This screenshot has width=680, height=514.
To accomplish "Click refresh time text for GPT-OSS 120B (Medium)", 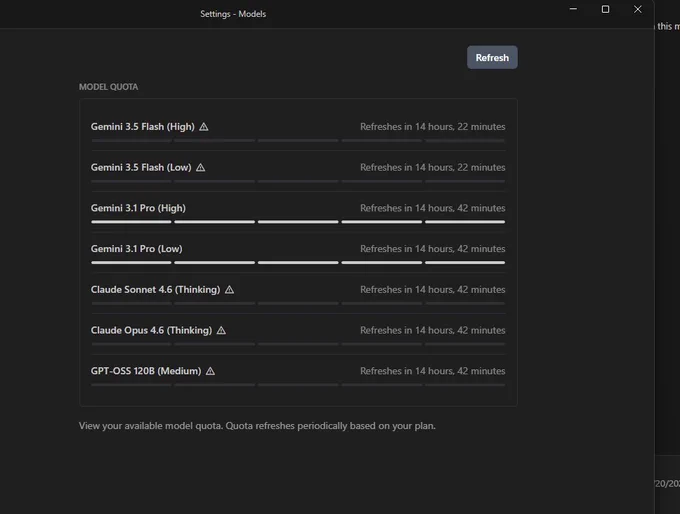I will (x=432, y=371).
